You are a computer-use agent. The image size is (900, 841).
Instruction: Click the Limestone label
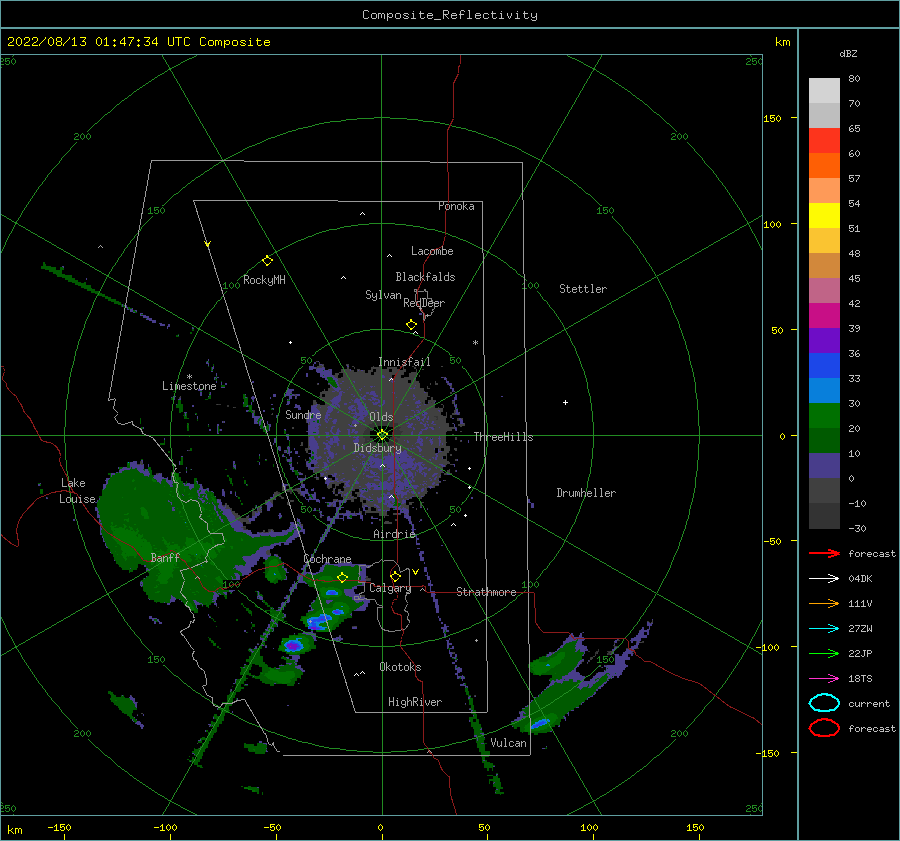(189, 386)
